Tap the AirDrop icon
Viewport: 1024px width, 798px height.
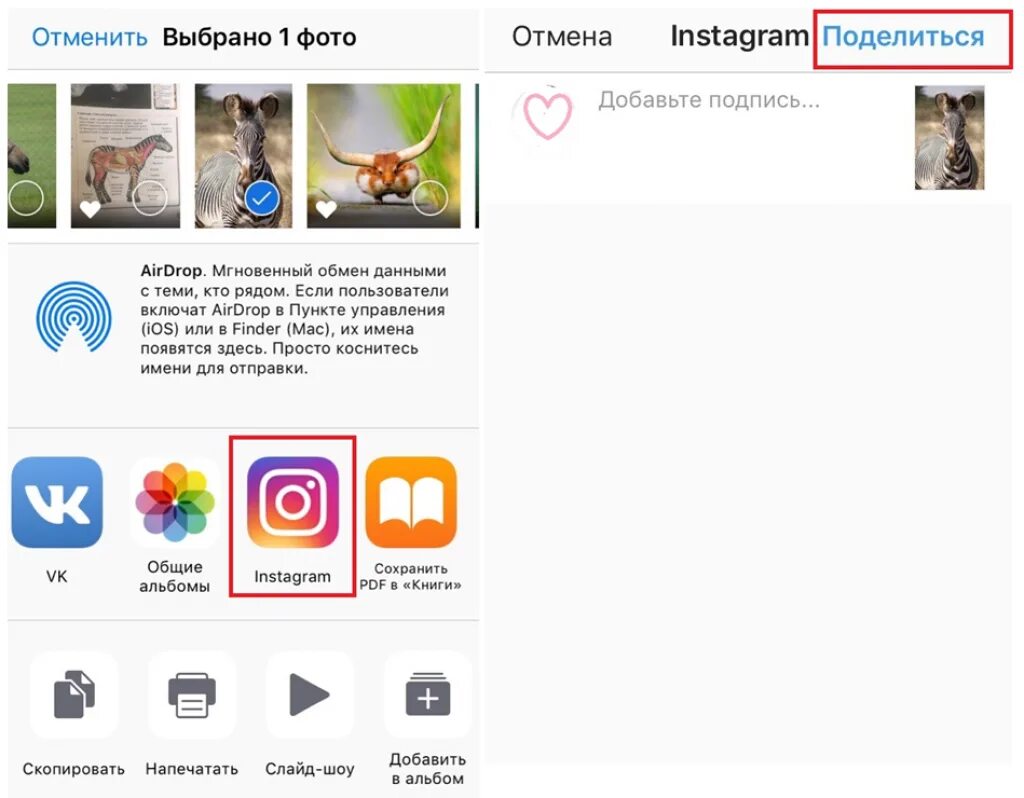74,317
